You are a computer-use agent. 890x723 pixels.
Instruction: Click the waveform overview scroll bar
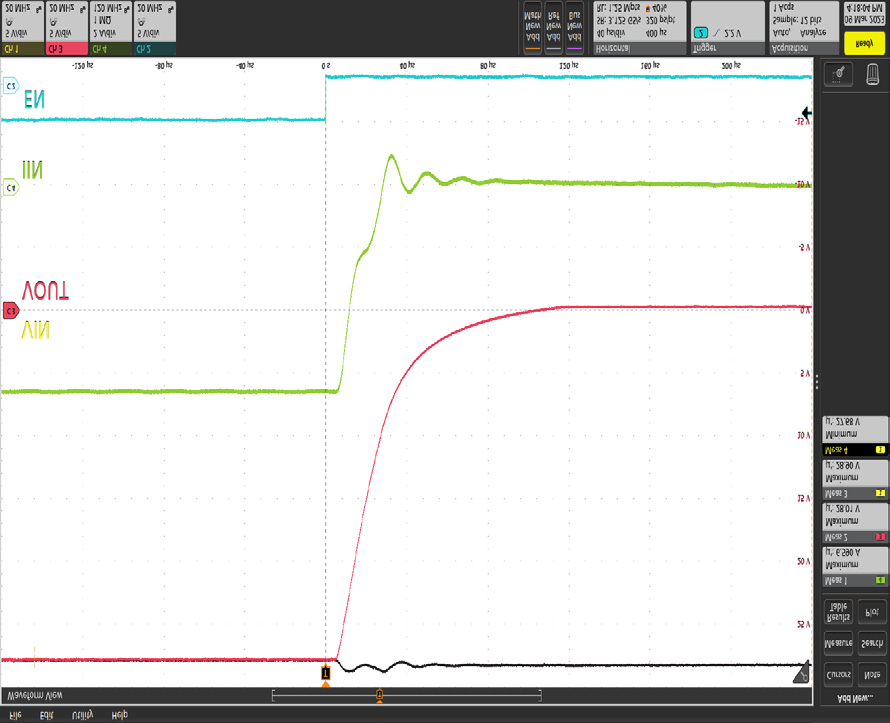[x=406, y=695]
